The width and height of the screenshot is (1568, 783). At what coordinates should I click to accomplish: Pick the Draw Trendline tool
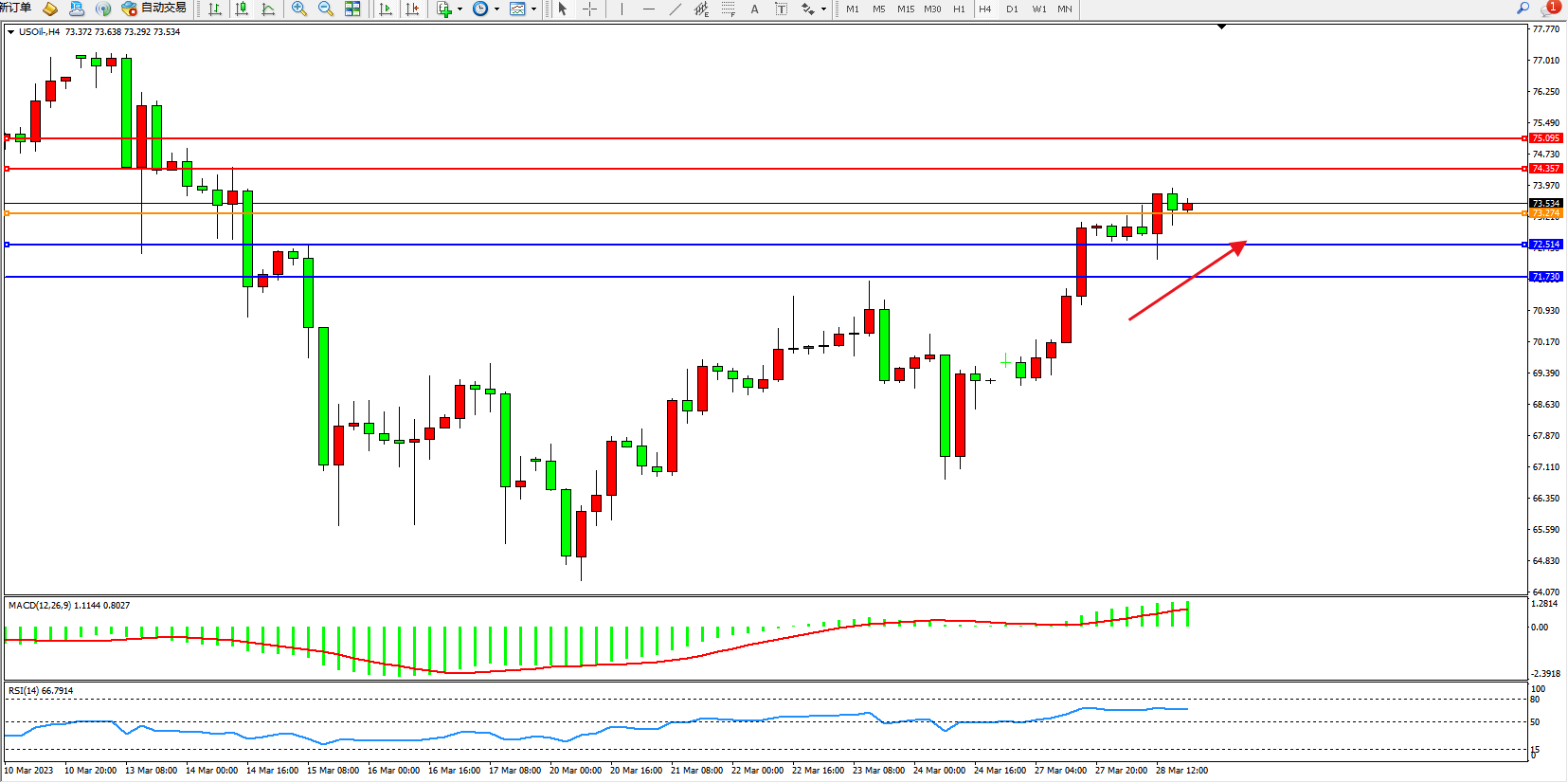click(x=675, y=9)
